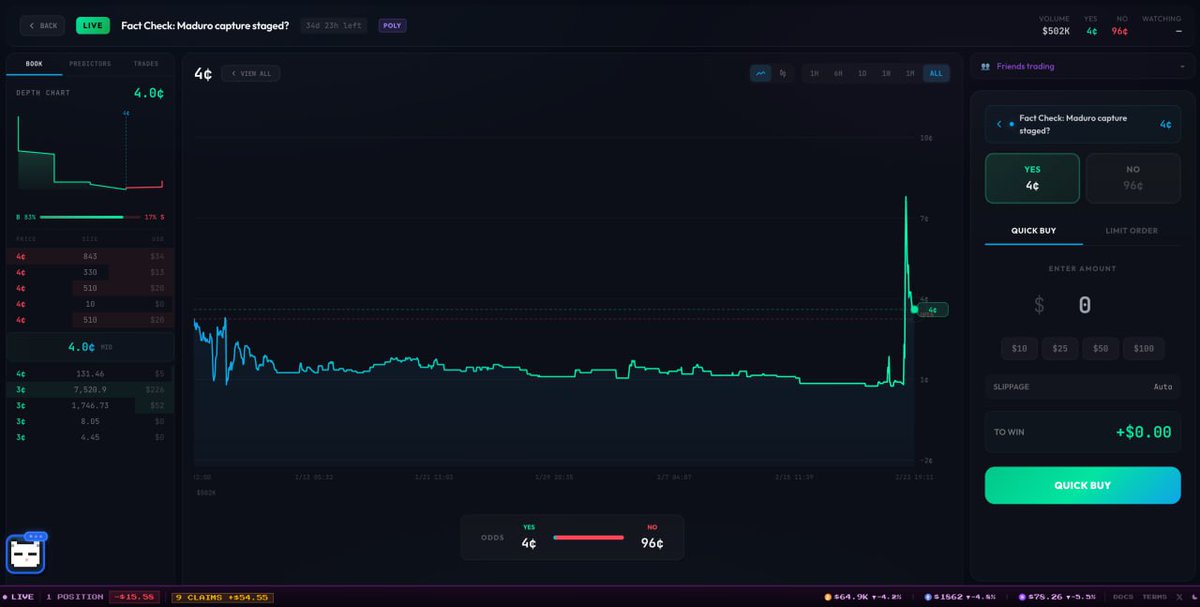Click the LIVE indicator in status bar
This screenshot has height=607, width=1200.
click(x=17, y=597)
